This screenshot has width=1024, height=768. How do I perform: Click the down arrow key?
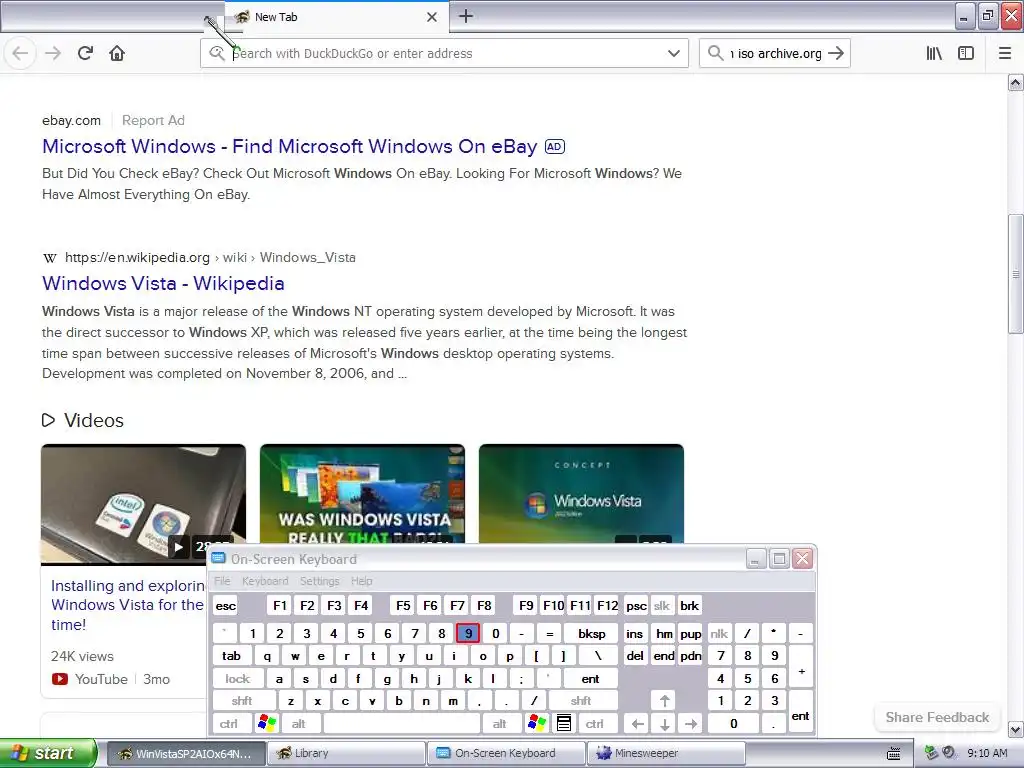click(664, 724)
